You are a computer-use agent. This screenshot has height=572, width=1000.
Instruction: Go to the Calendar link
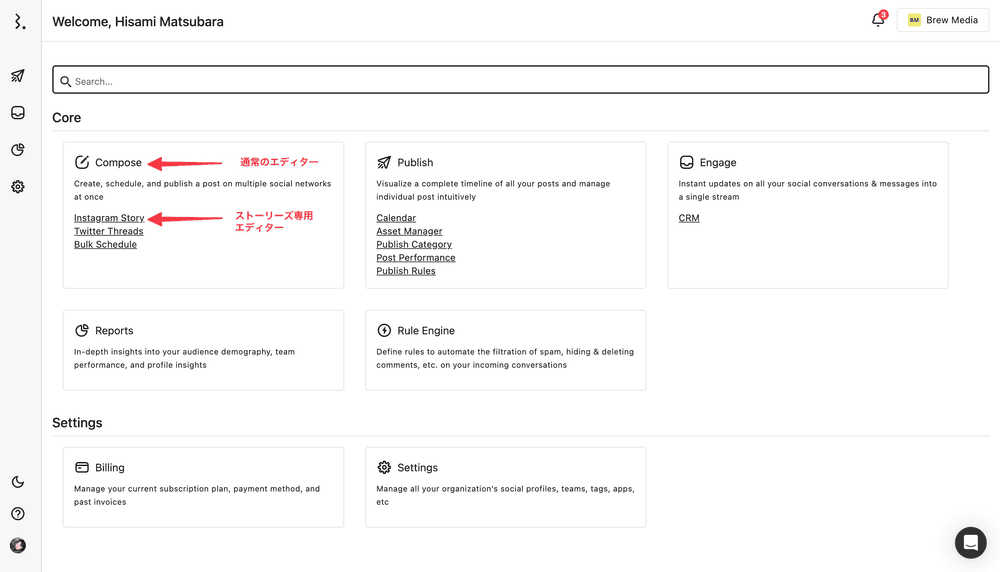click(396, 218)
